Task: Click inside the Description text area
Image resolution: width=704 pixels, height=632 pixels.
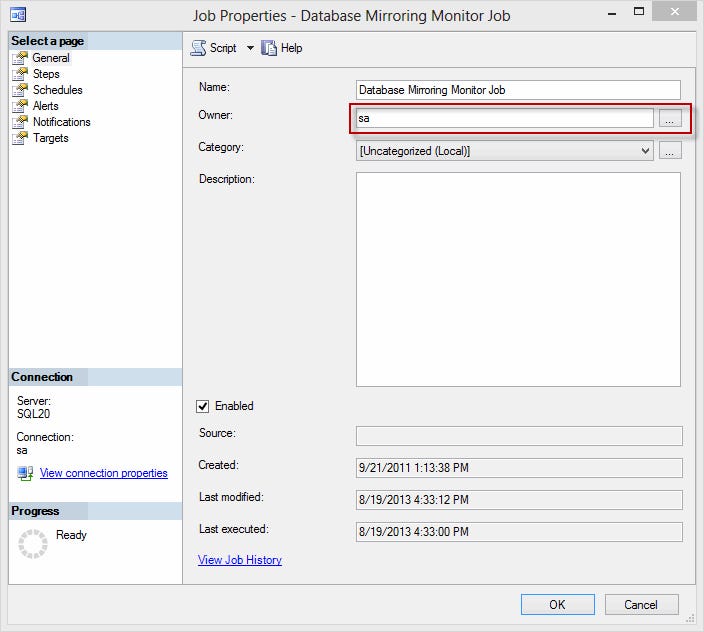Action: pyautogui.click(x=518, y=279)
